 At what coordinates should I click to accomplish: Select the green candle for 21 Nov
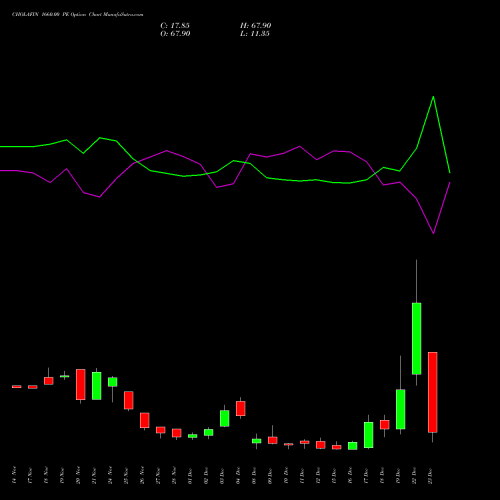97,386
